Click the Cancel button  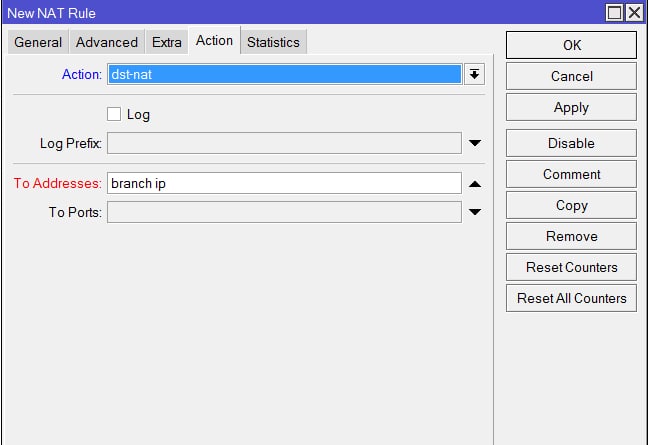572,76
